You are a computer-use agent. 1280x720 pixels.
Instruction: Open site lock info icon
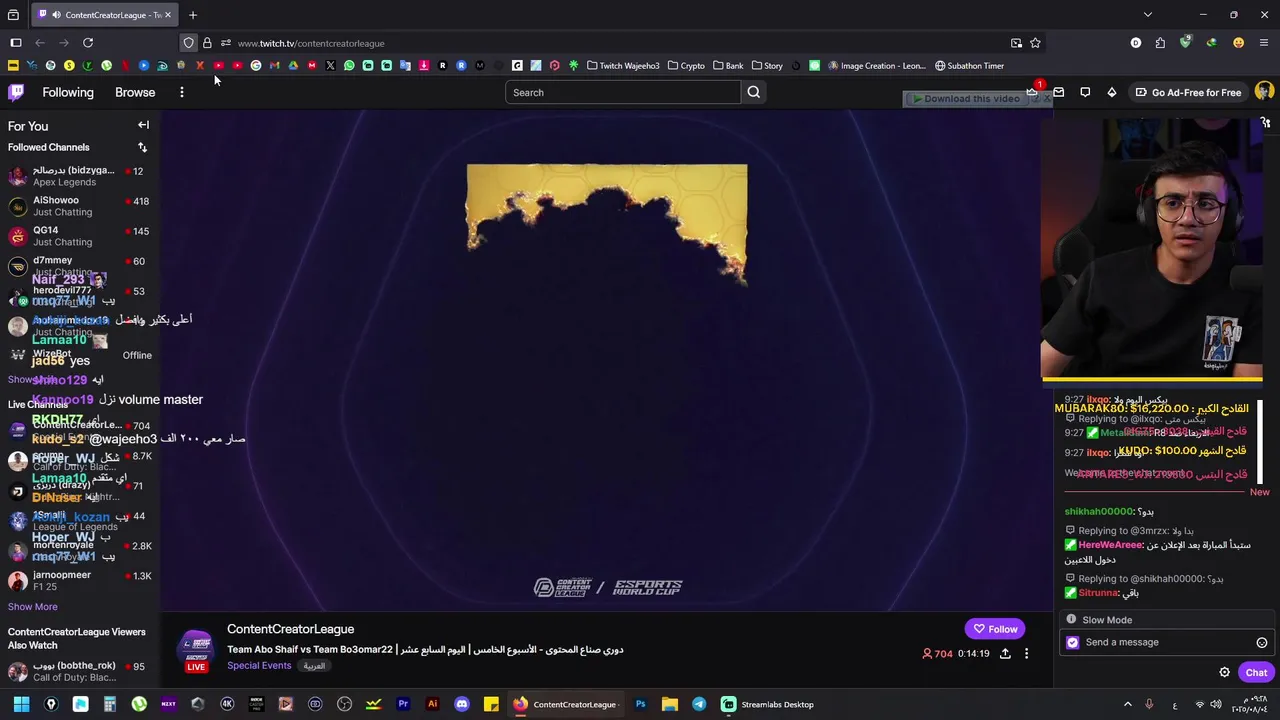pos(207,43)
